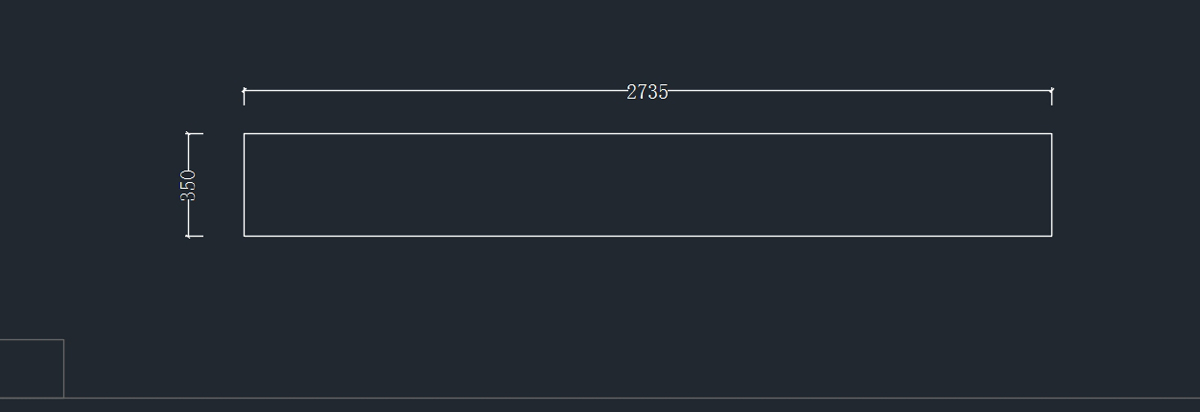Click inside the empty rectangle interior
This screenshot has width=1200, height=412.
(648, 185)
